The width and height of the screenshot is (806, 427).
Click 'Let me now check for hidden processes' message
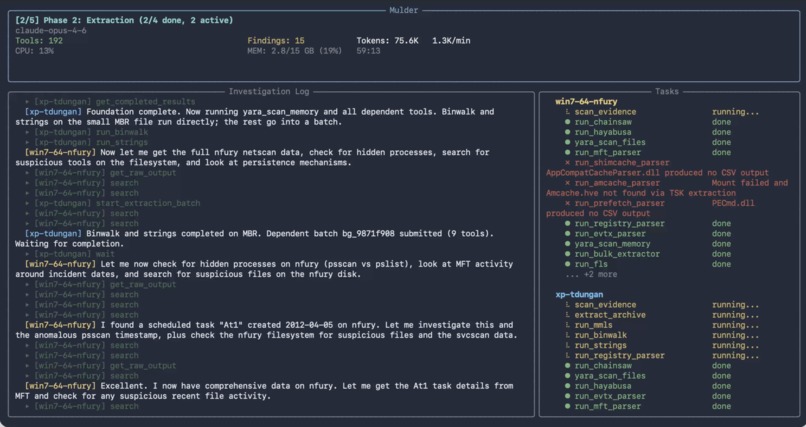pos(264,269)
